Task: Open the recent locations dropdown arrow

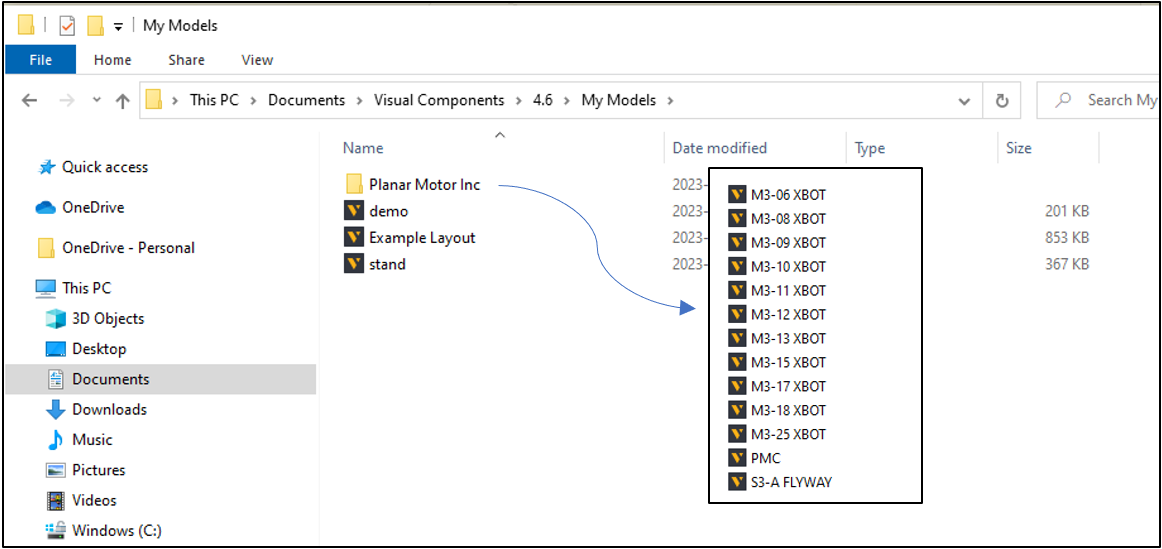Action: pos(96,100)
